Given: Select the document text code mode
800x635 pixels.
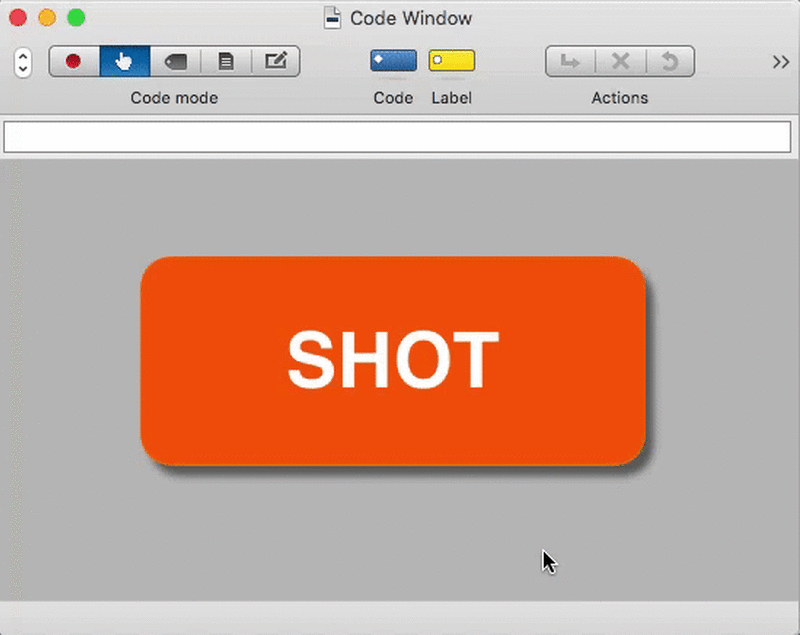Looking at the screenshot, I should pos(226,61).
